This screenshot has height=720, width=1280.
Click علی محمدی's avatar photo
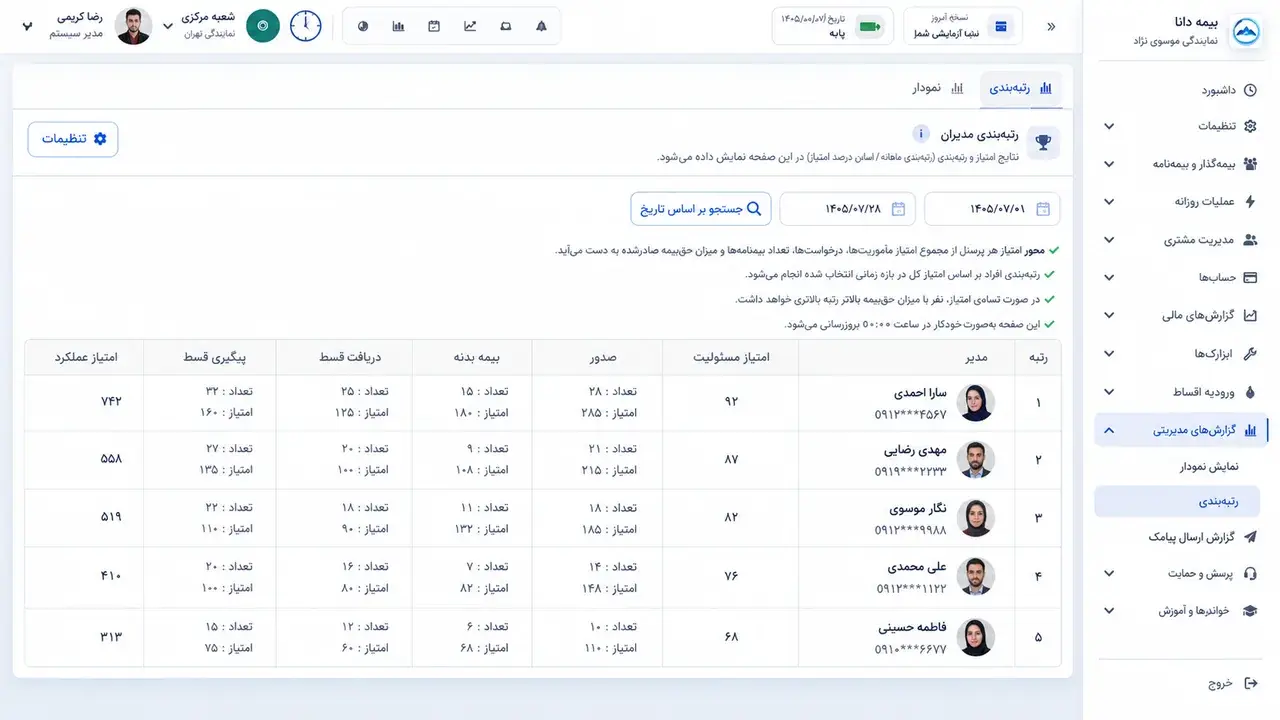point(976,576)
